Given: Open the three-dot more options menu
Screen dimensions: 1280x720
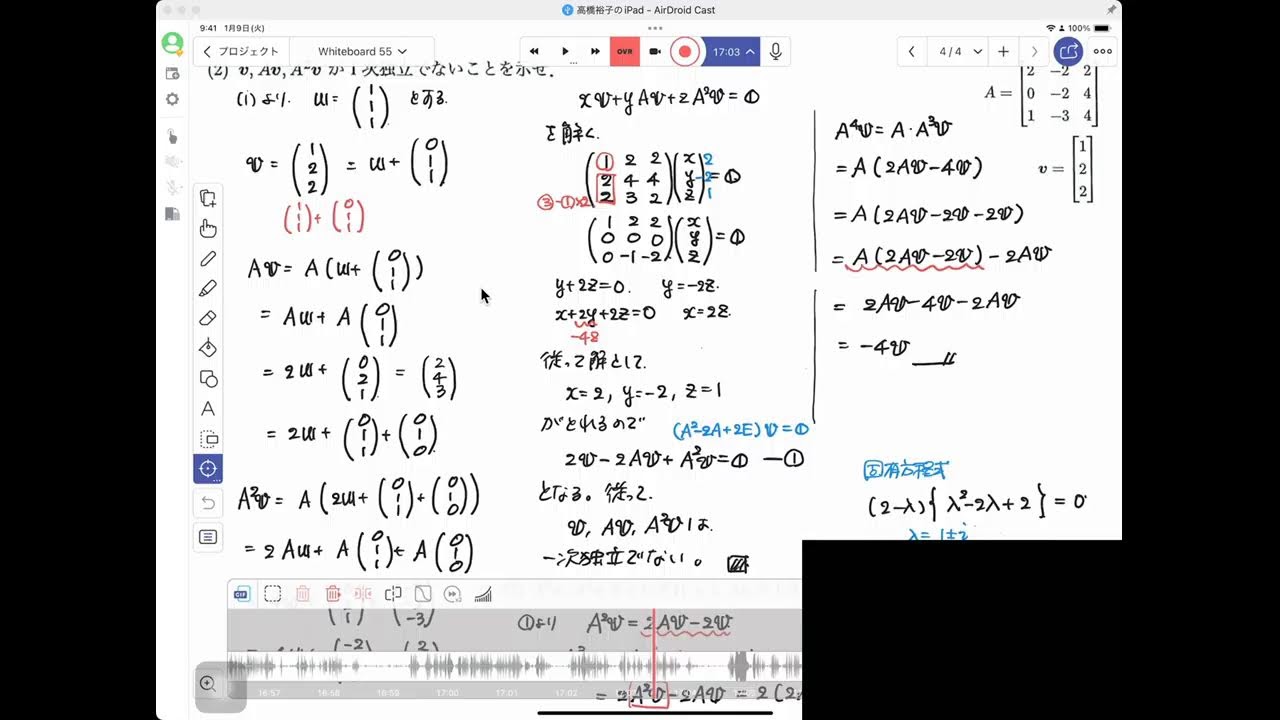Looking at the screenshot, I should tap(1102, 51).
